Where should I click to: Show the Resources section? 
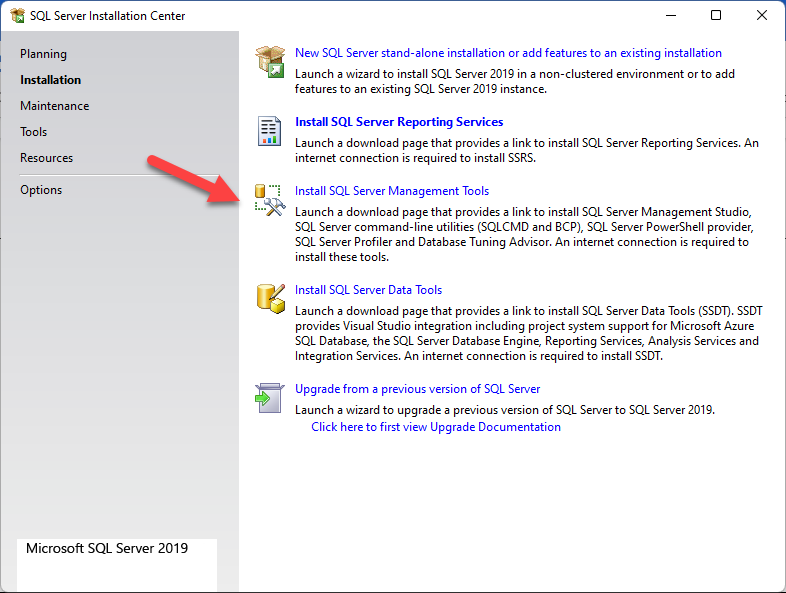(x=46, y=158)
